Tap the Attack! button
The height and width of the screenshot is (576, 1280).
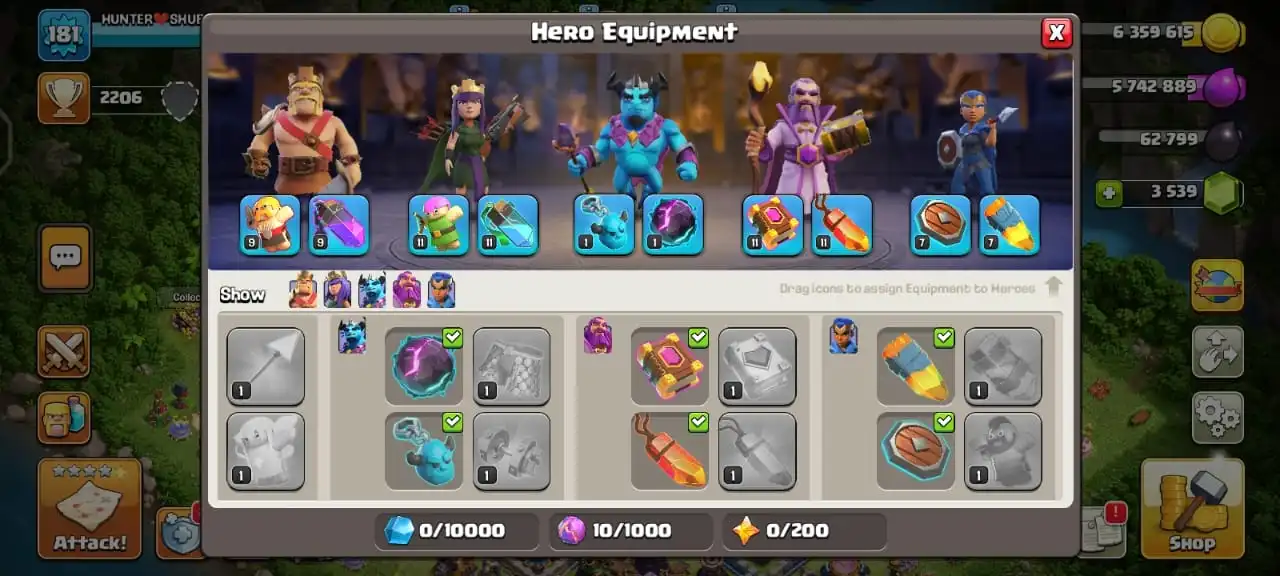(90, 508)
